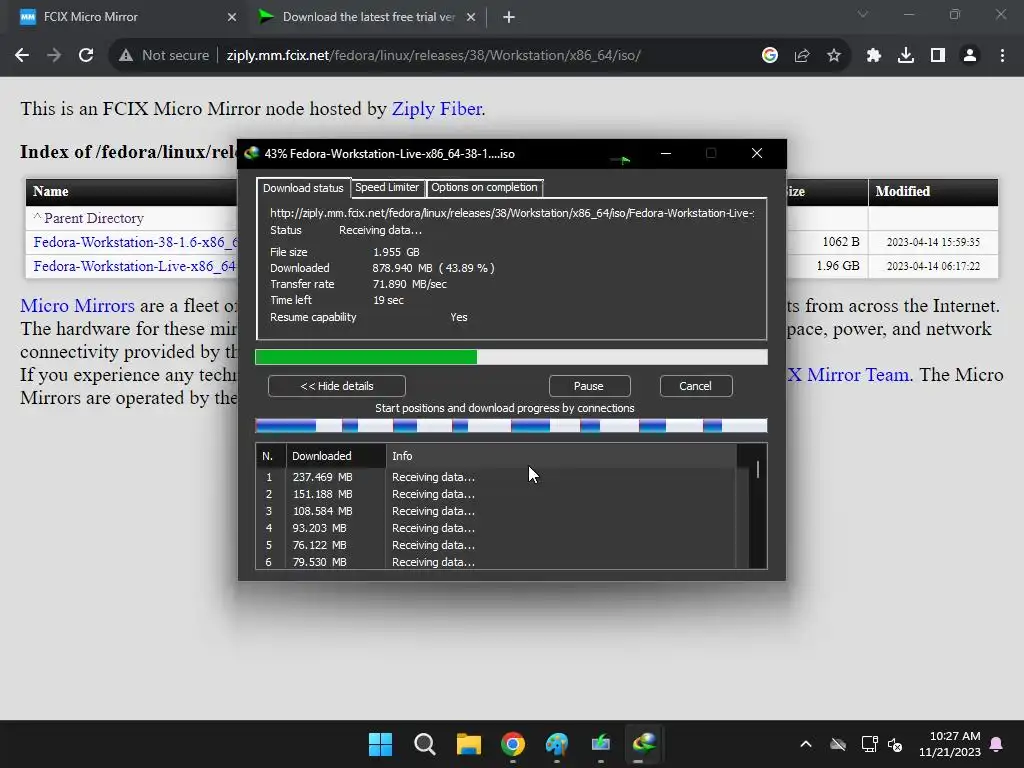Open Google icon in address bar
Viewport: 1024px width, 768px height.
pos(770,56)
